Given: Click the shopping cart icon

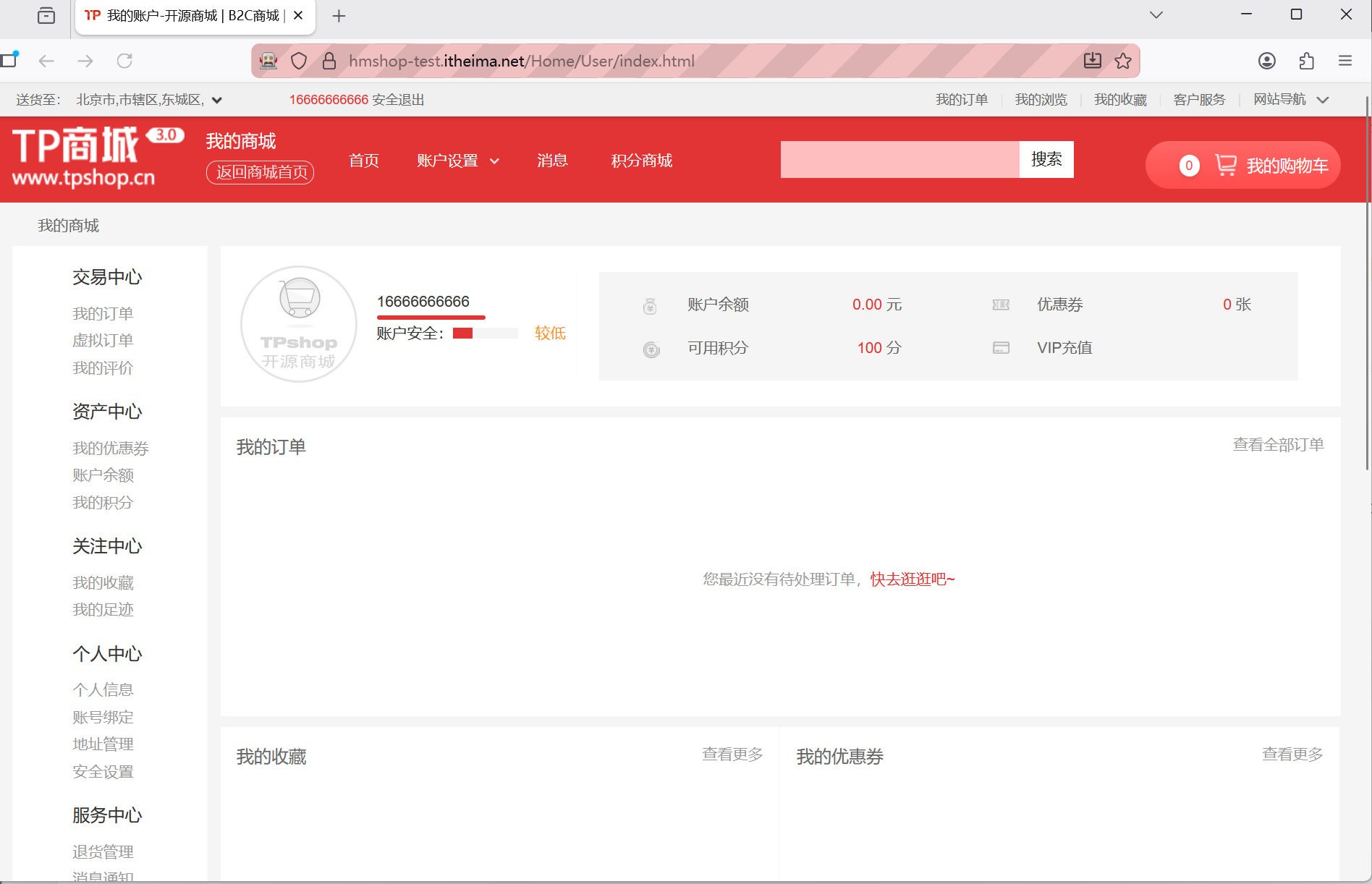Looking at the screenshot, I should click(x=1225, y=165).
